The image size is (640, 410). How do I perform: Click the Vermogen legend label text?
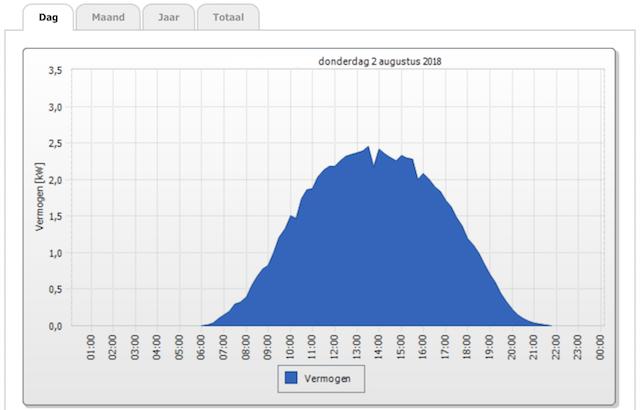332,378
